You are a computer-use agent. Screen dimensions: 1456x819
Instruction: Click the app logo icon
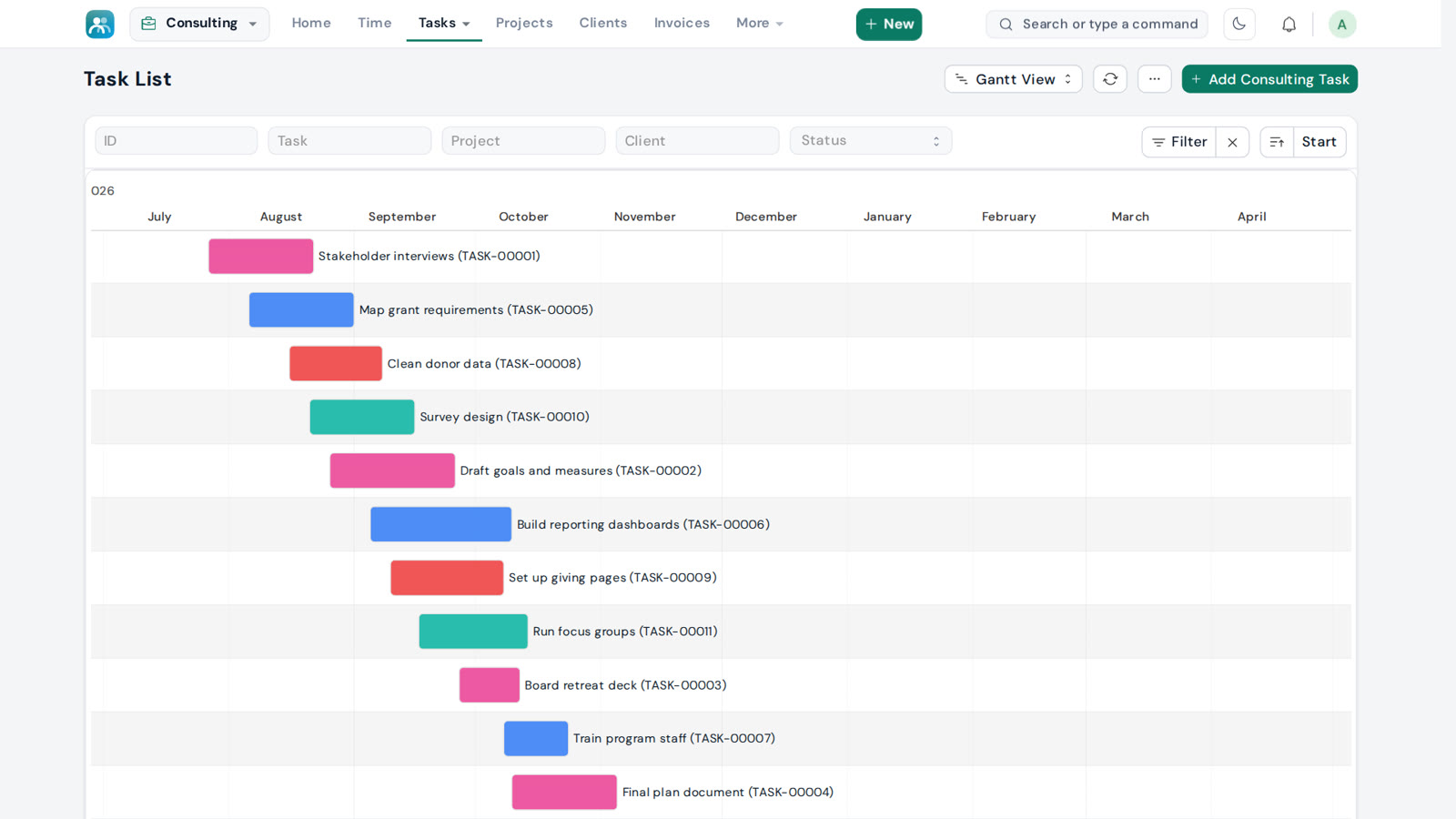tap(100, 24)
